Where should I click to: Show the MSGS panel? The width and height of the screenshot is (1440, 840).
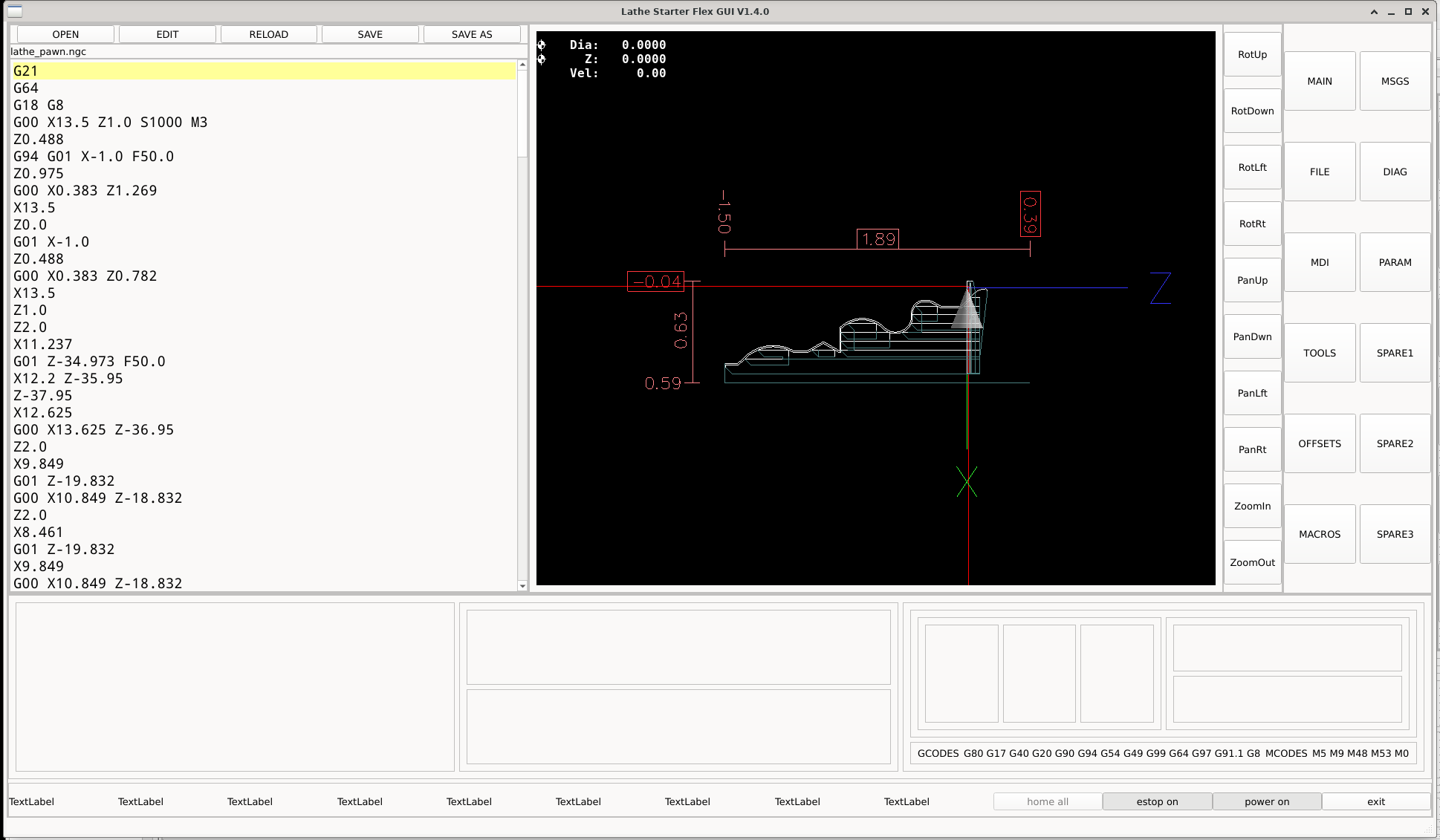tap(1394, 81)
